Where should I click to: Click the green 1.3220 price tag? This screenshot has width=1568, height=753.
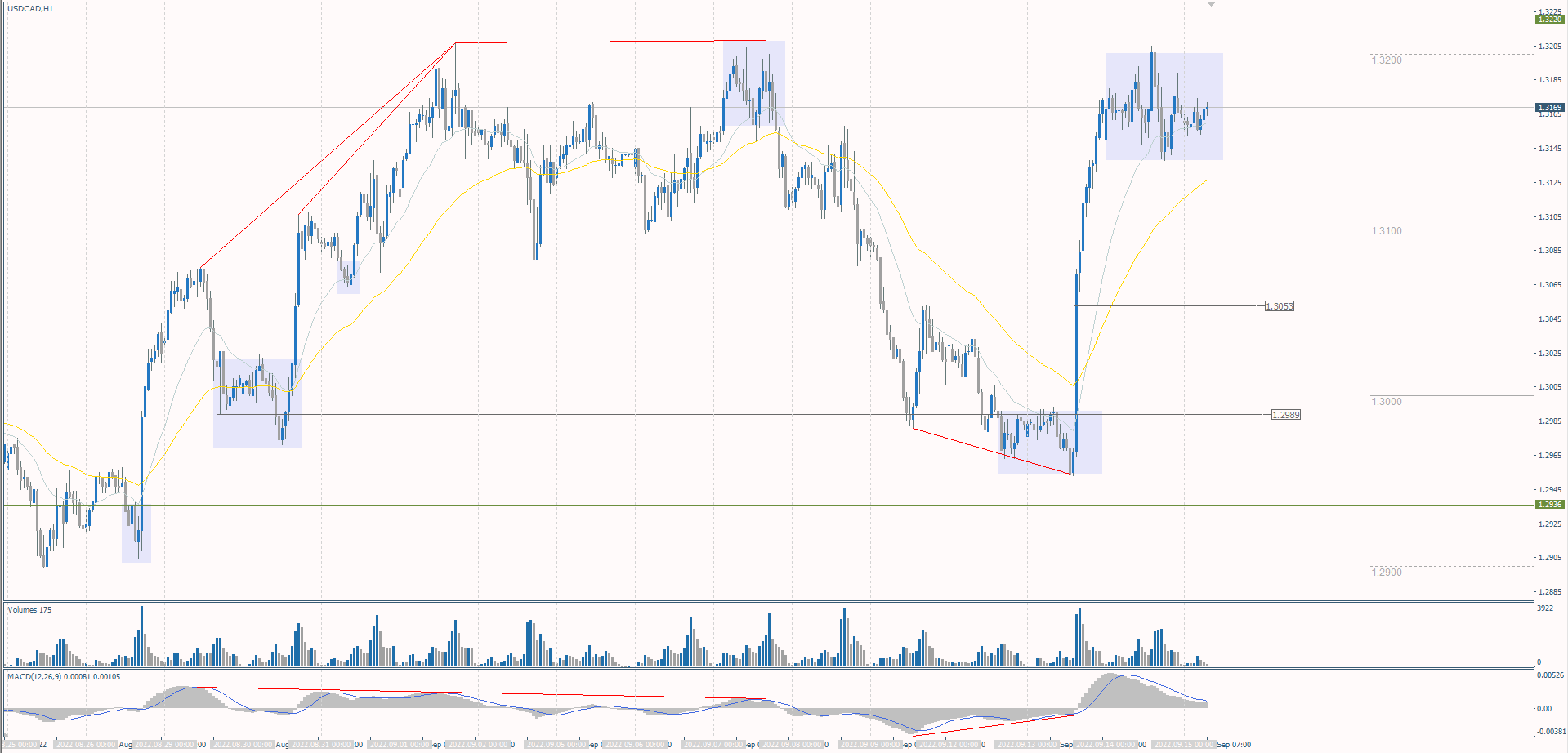coord(1550,19)
